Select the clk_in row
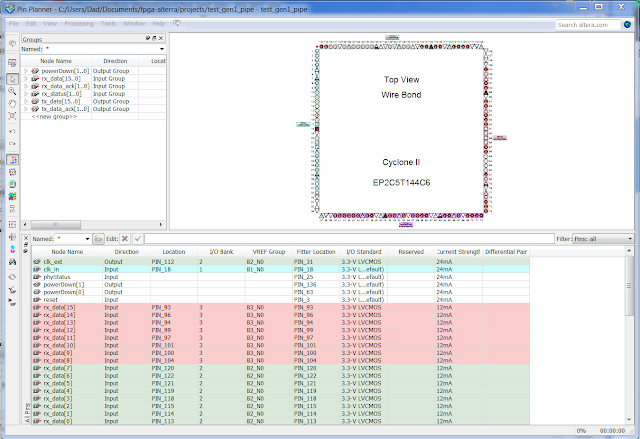Image resolution: width=640 pixels, height=439 pixels. click(x=281, y=270)
